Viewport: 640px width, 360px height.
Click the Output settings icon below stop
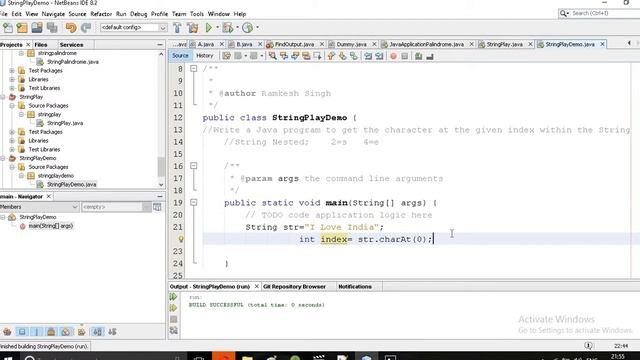[x=173, y=331]
